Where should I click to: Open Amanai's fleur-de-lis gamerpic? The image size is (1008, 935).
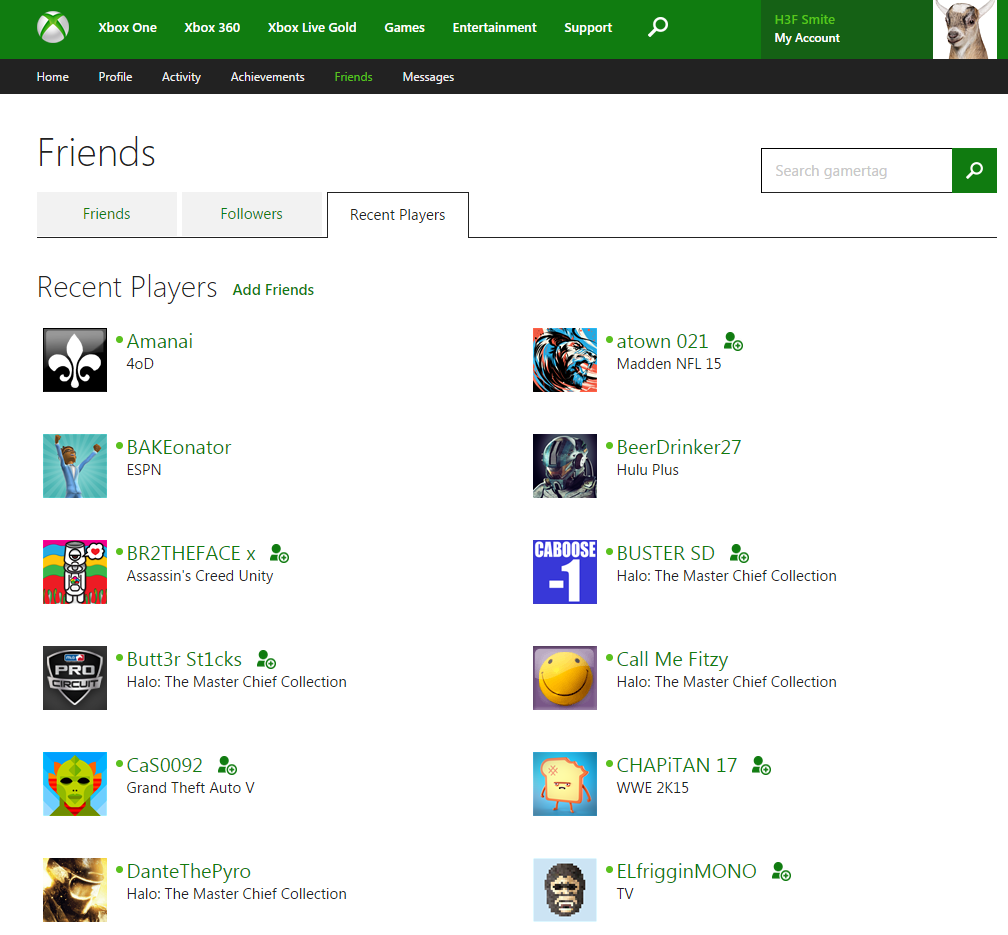click(75, 360)
